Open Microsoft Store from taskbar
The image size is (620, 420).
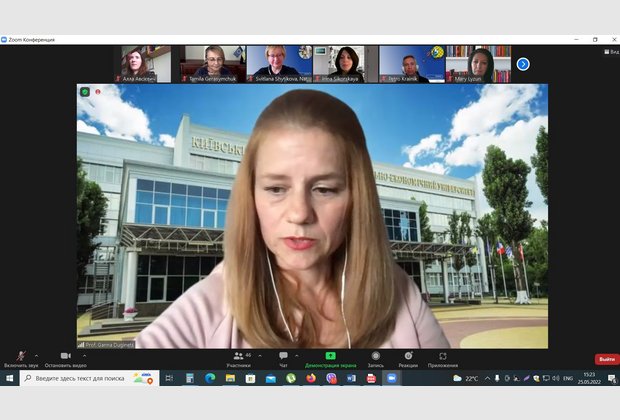point(250,378)
